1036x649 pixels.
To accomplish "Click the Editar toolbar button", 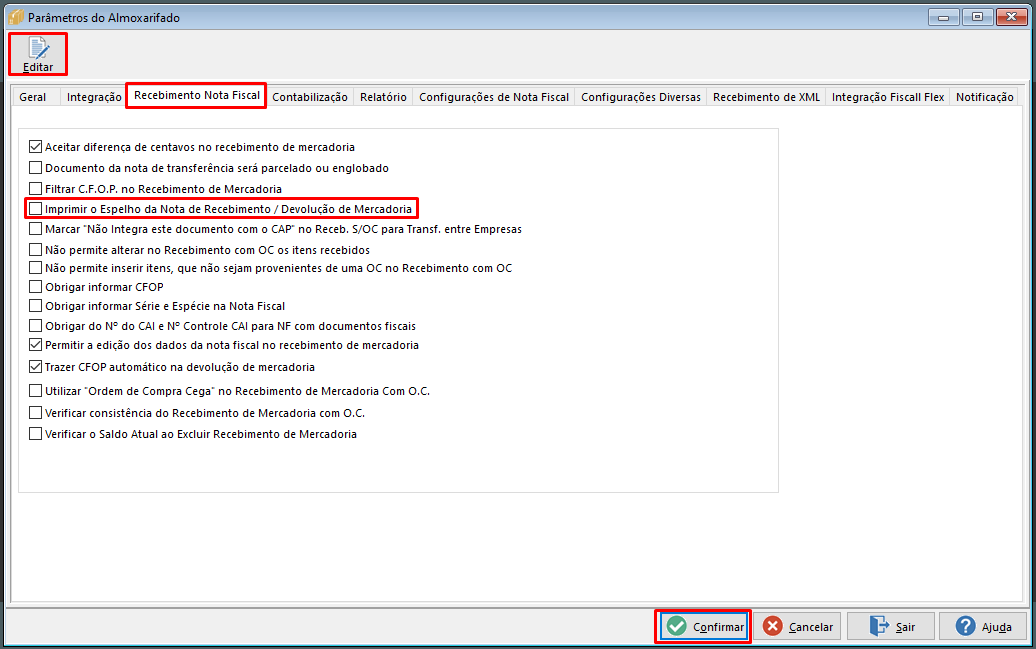I will 38,54.
